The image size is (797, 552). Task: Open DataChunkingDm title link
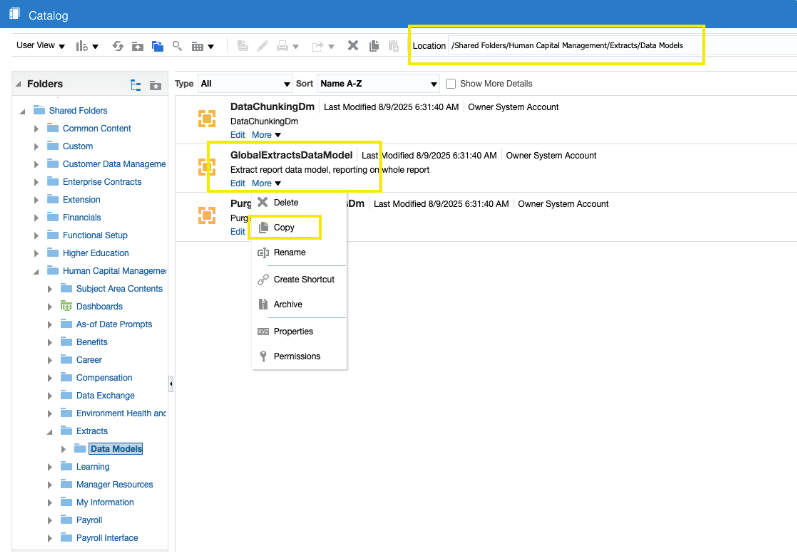pyautogui.click(x=272, y=107)
